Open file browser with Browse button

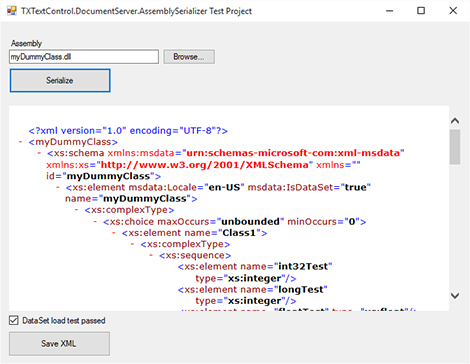click(189, 57)
